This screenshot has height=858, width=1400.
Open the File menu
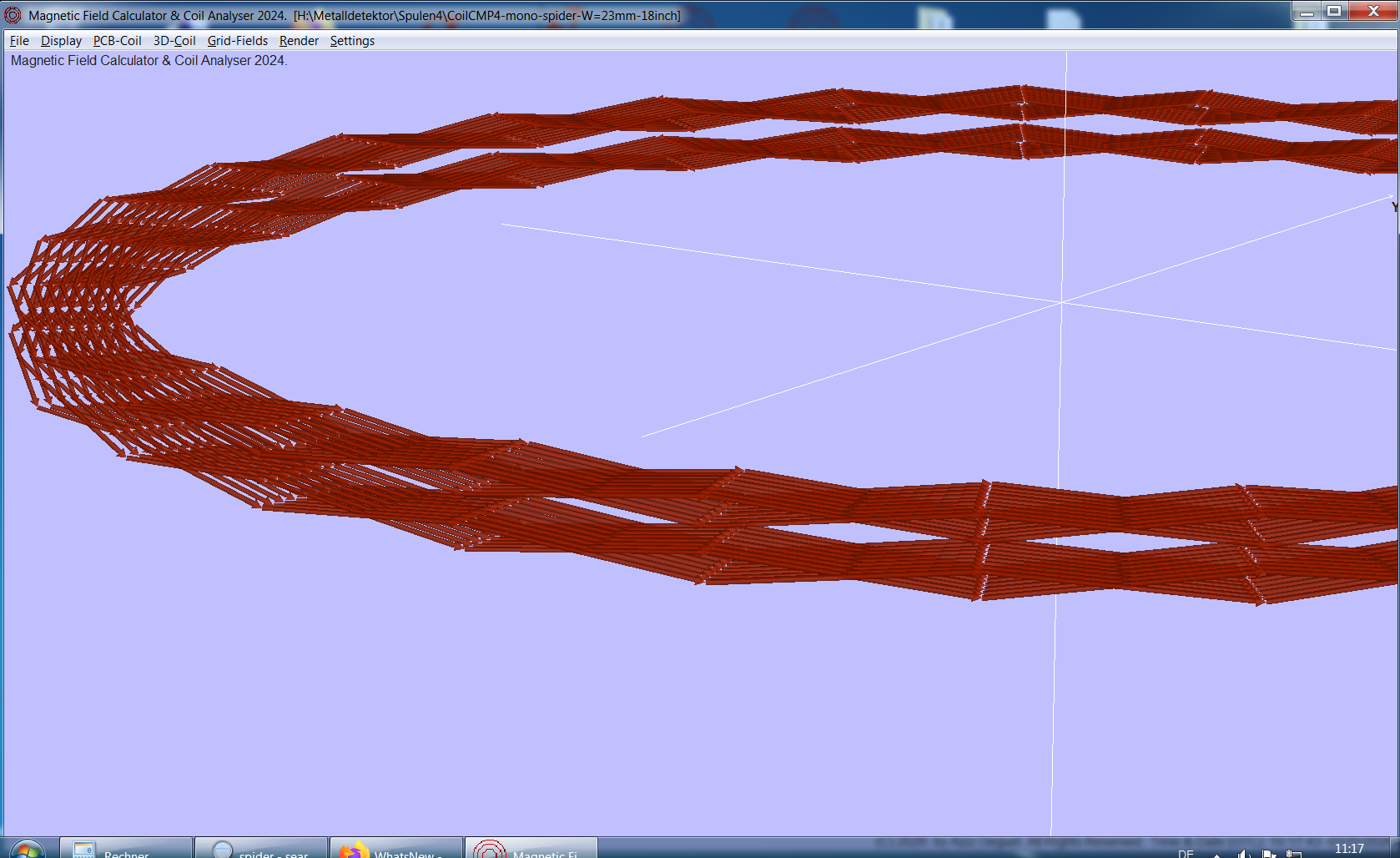[x=18, y=40]
